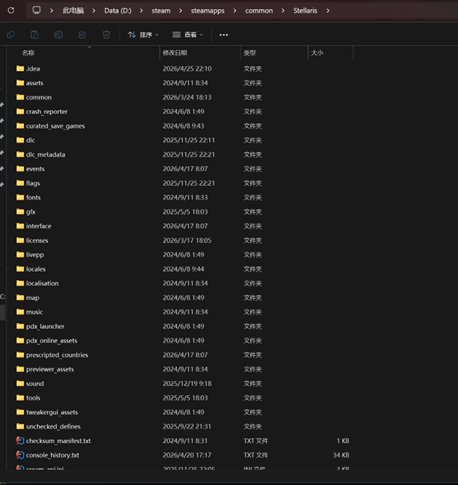Select the livepp folder name

point(35,255)
